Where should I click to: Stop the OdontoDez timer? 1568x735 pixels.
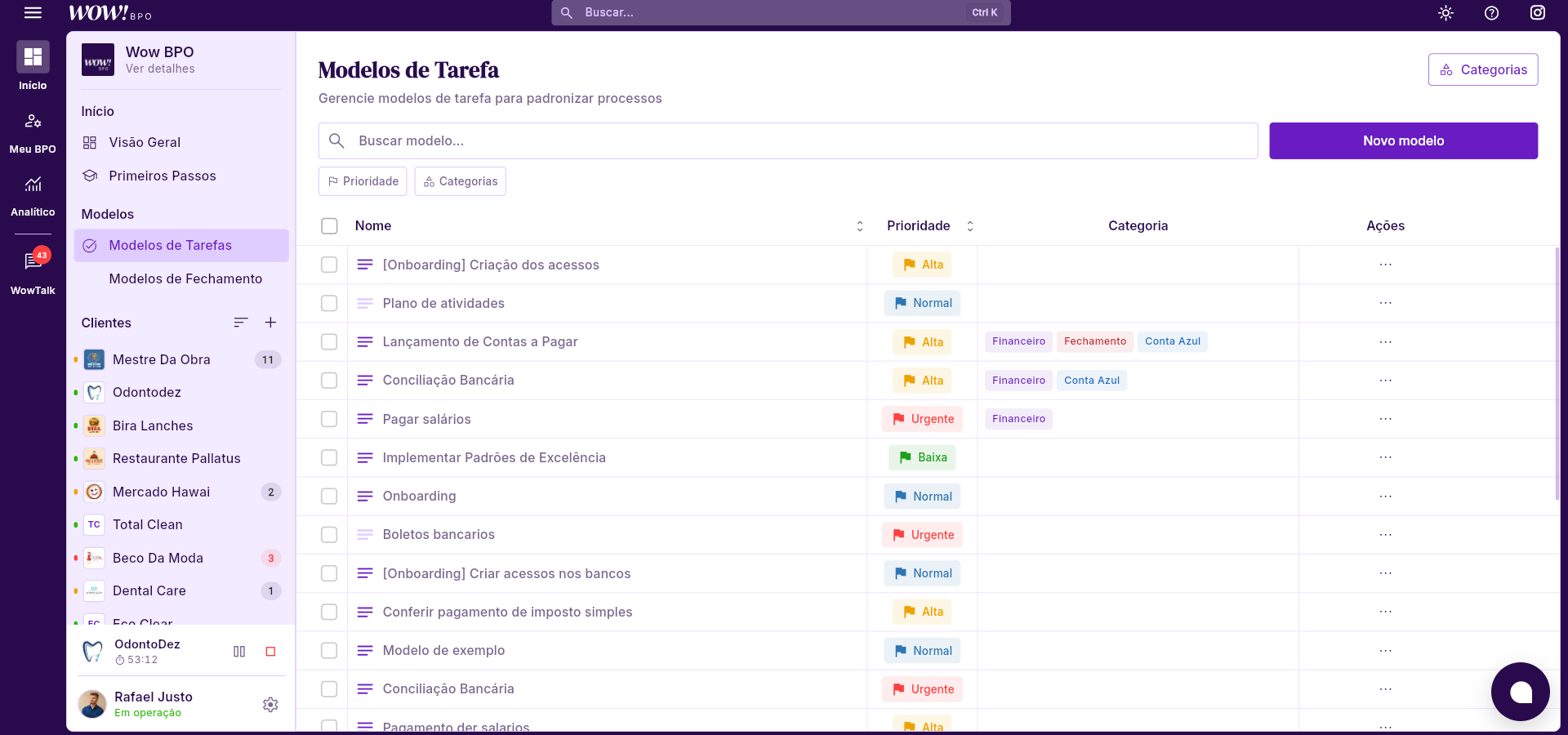pyautogui.click(x=270, y=652)
